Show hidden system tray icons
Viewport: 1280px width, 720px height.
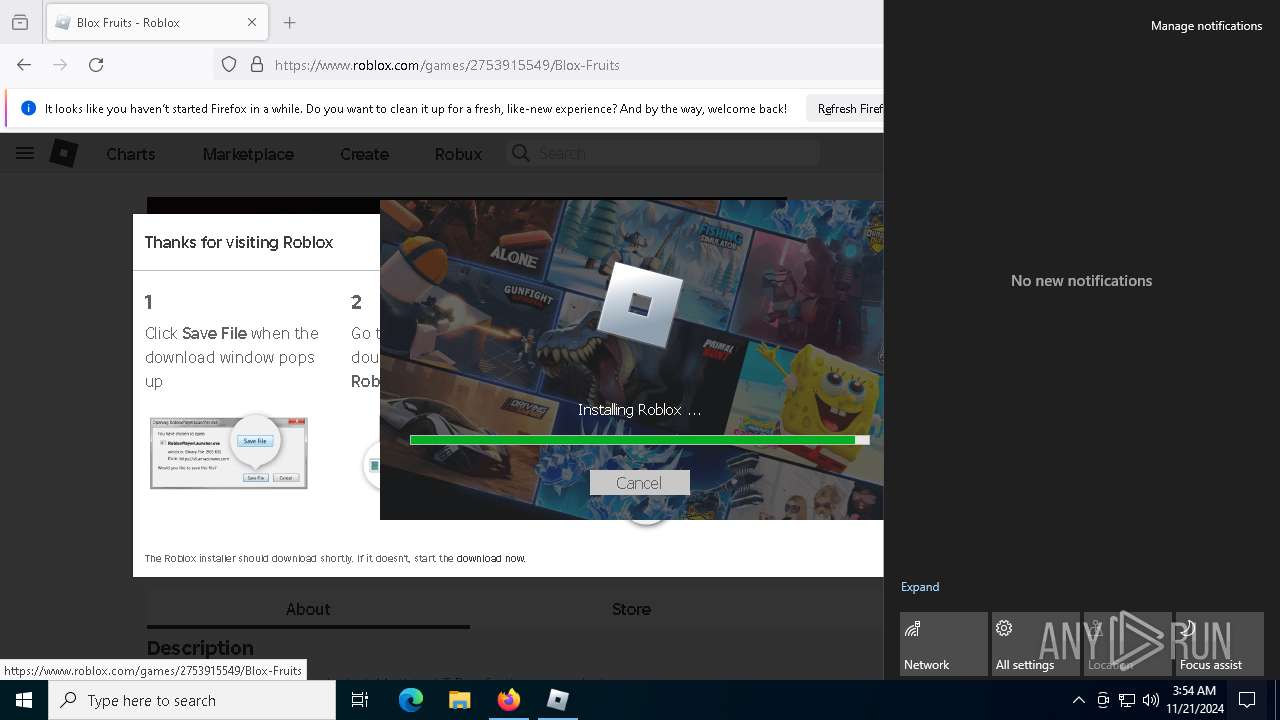pyautogui.click(x=1078, y=700)
